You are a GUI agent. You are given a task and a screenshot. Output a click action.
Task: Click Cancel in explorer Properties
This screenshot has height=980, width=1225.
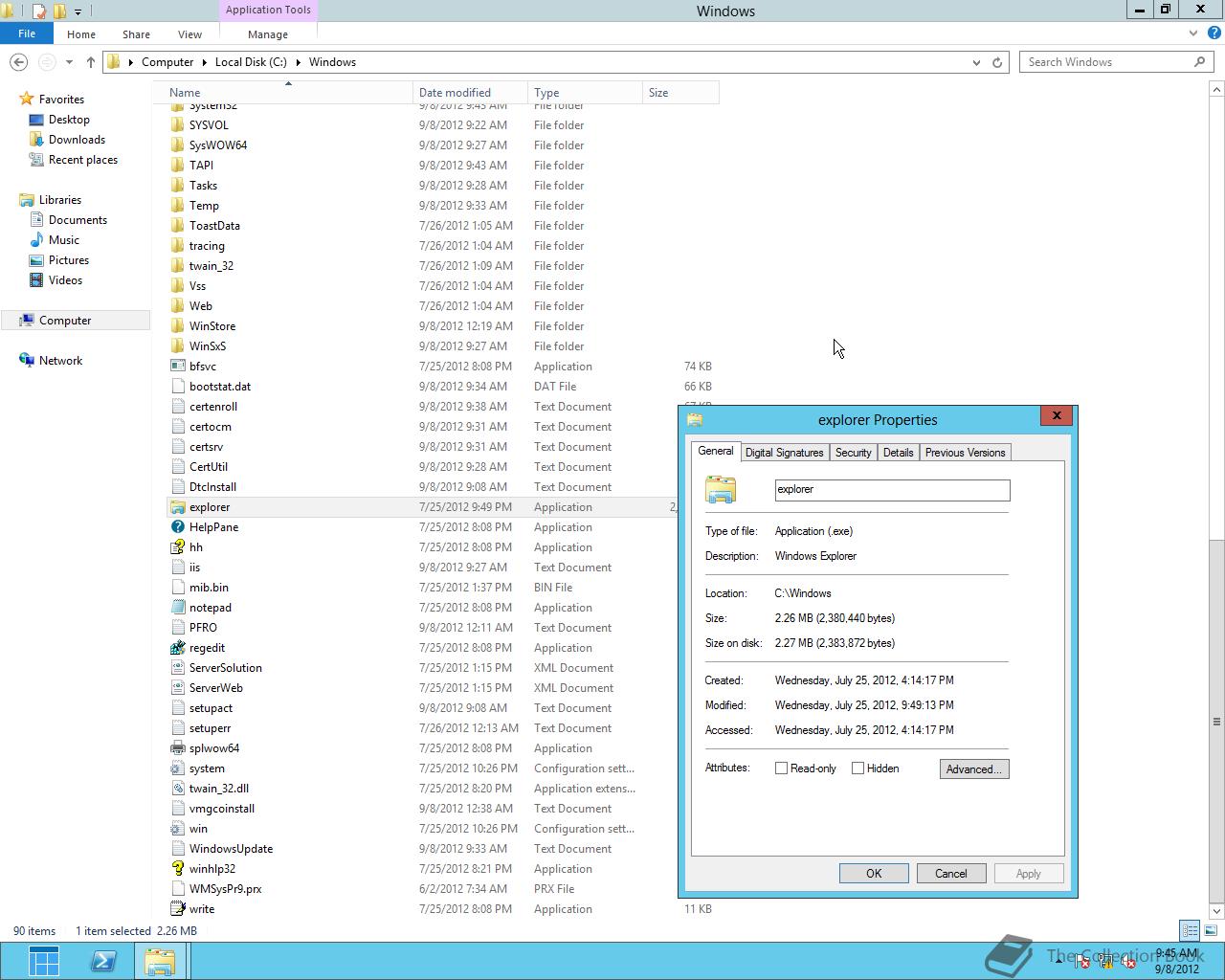click(951, 874)
